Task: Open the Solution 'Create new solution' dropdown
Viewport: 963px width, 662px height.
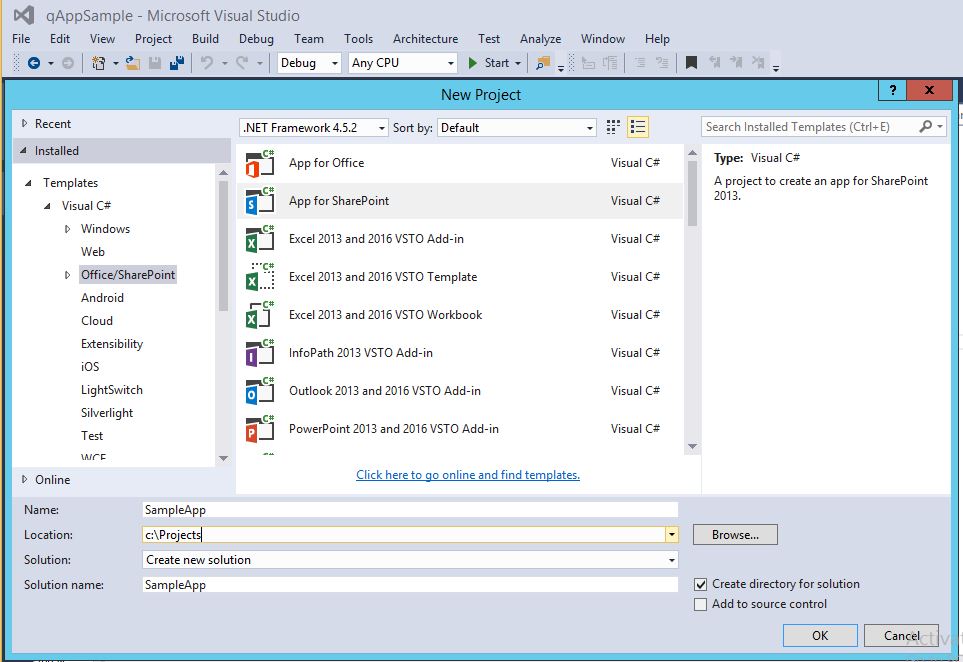Action: click(410, 560)
